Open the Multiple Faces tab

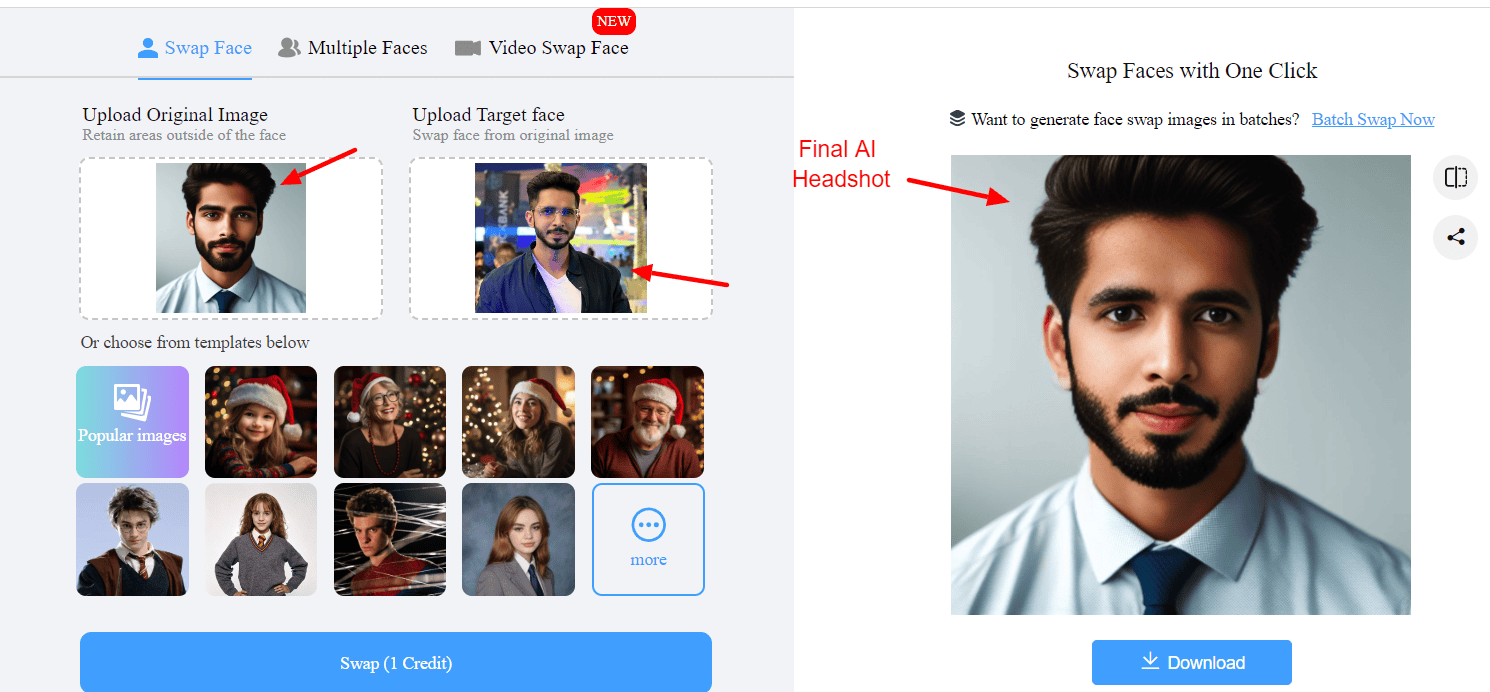tap(353, 48)
